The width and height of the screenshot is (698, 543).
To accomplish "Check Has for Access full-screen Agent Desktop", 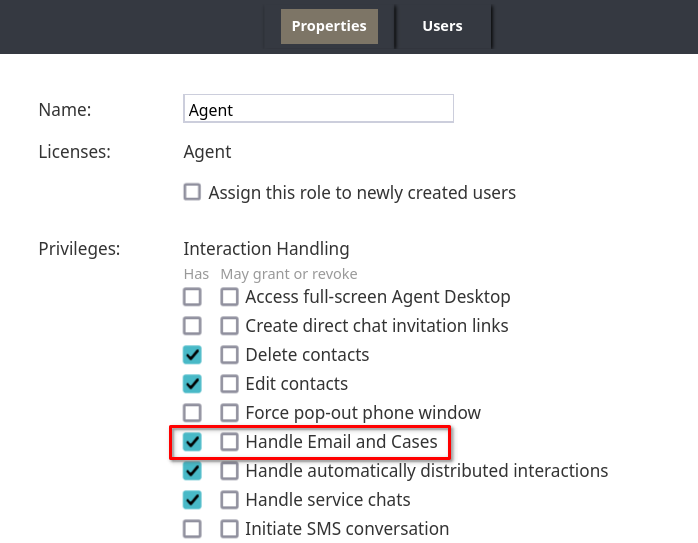I will (192, 297).
